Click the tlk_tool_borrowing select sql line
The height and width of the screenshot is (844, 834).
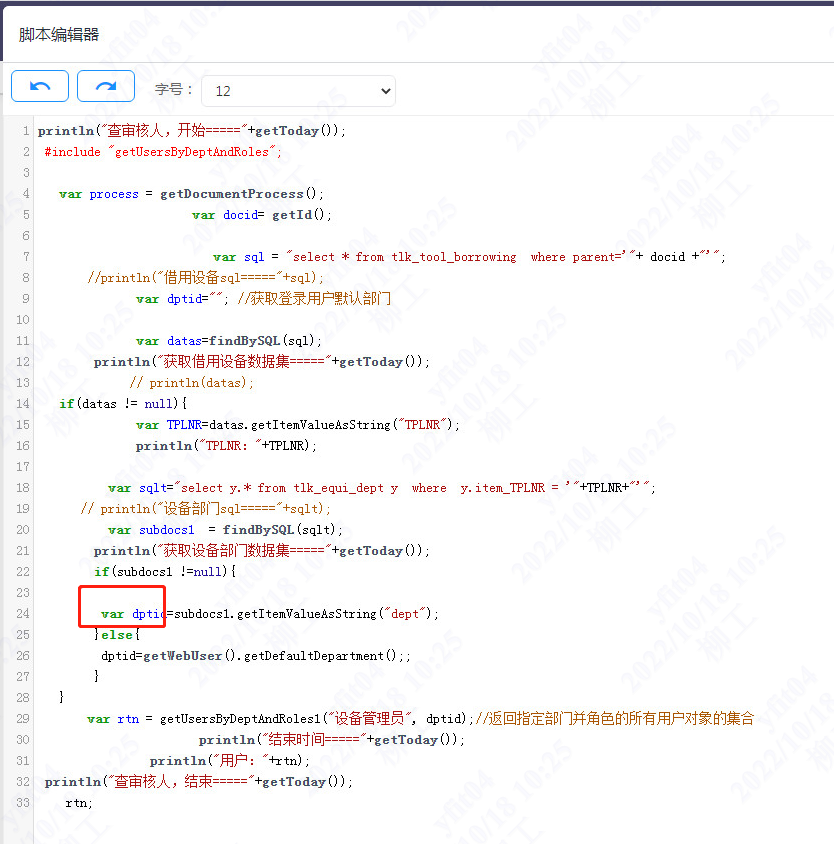tap(469, 257)
